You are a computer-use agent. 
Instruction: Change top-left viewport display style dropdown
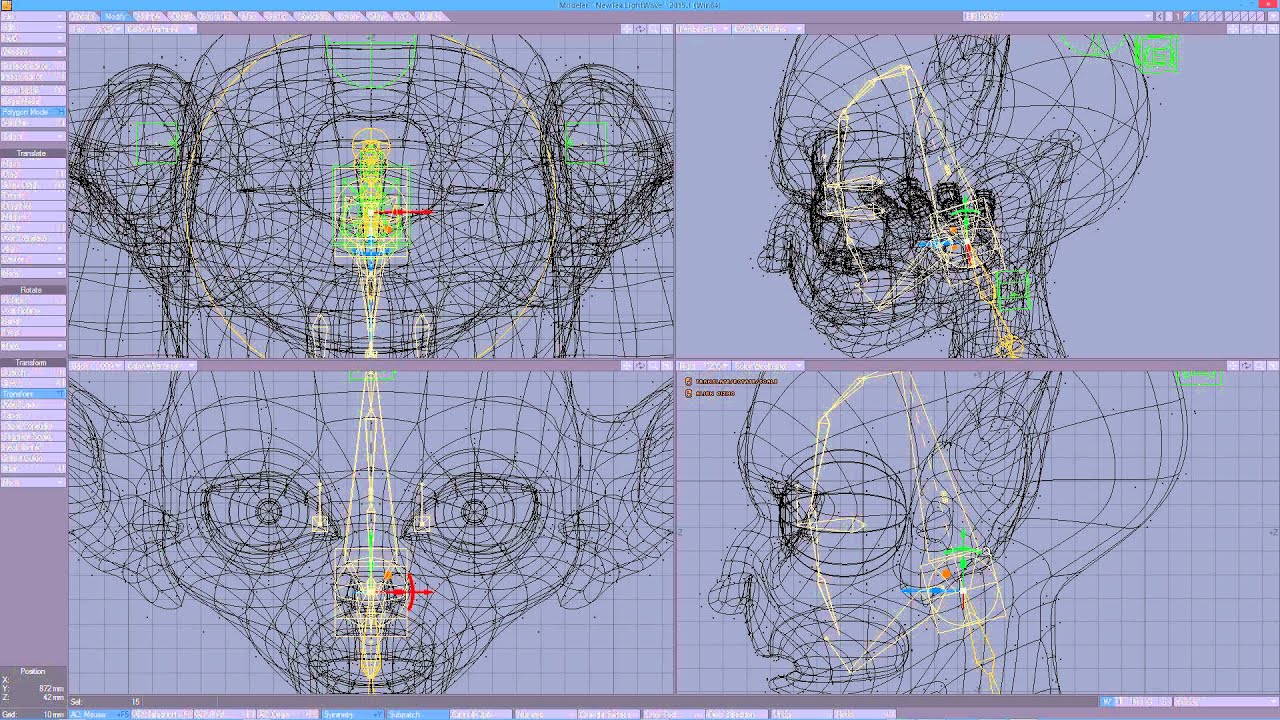tap(161, 29)
